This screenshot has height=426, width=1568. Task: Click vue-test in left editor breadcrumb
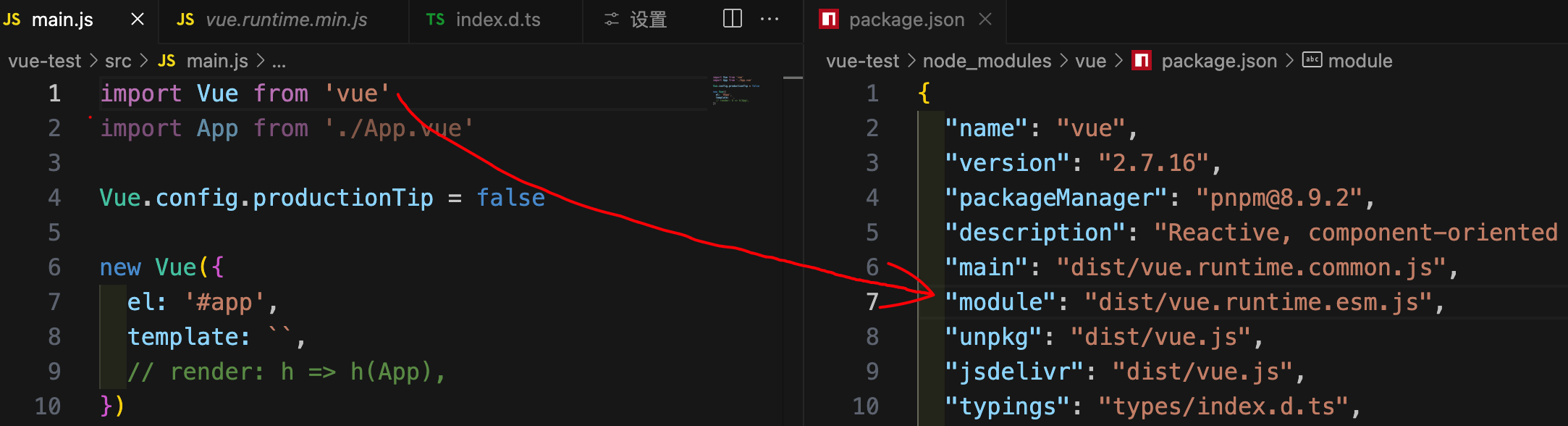click(x=45, y=61)
